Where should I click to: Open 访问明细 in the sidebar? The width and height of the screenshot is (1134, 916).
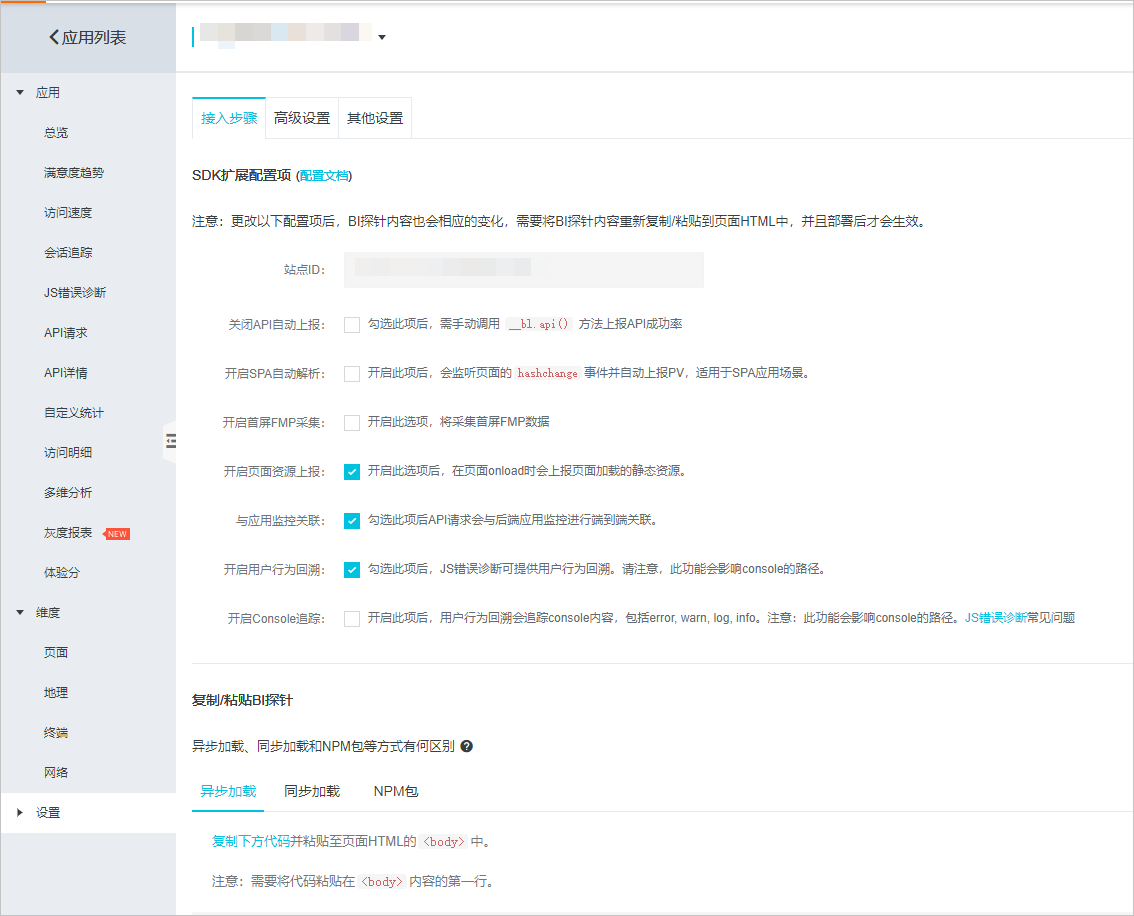(x=68, y=453)
